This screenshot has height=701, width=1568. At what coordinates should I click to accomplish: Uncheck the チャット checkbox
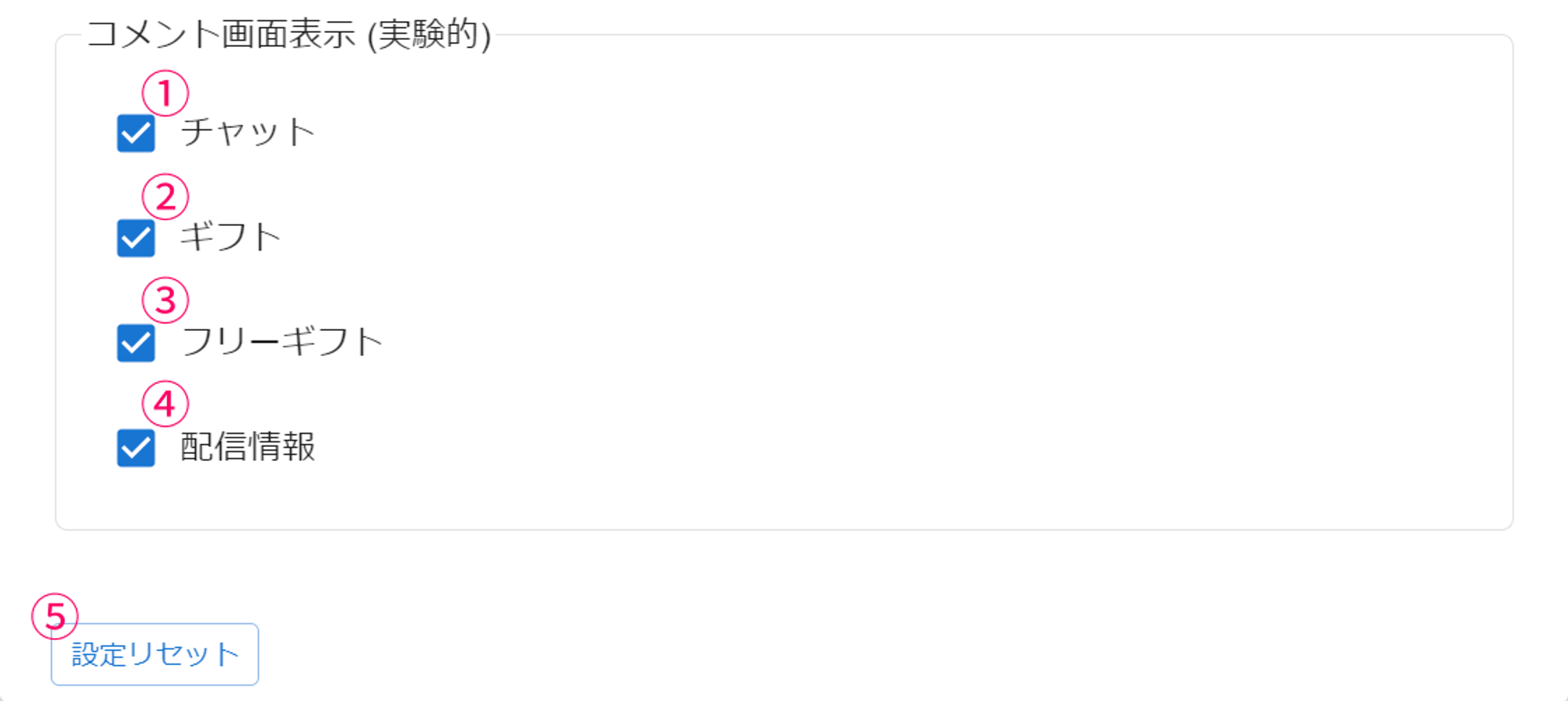[136, 133]
